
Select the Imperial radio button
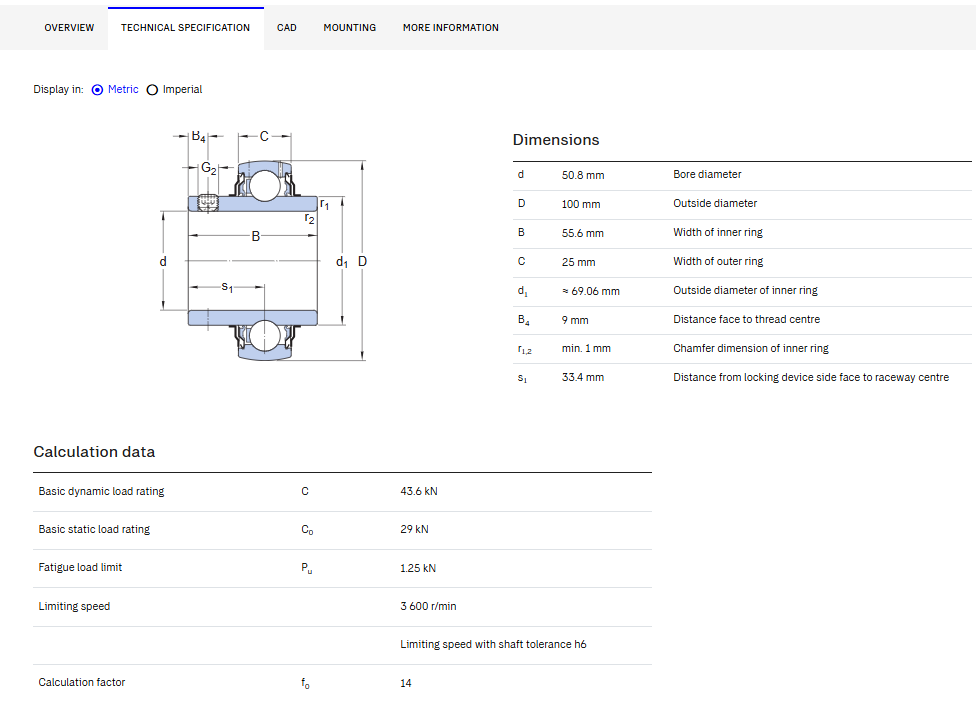pyautogui.click(x=152, y=90)
